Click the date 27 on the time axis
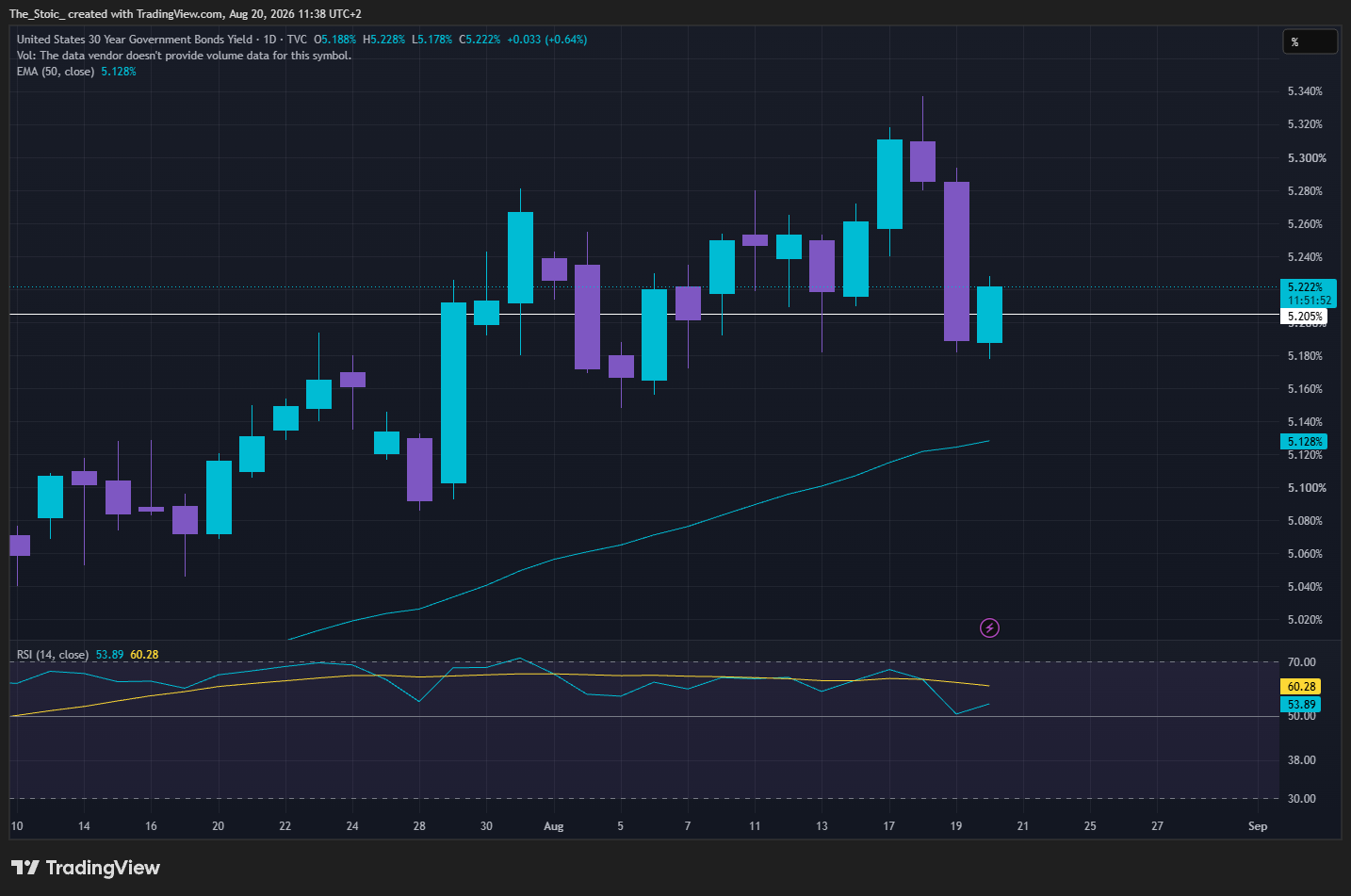1351x896 pixels. 1157,826
